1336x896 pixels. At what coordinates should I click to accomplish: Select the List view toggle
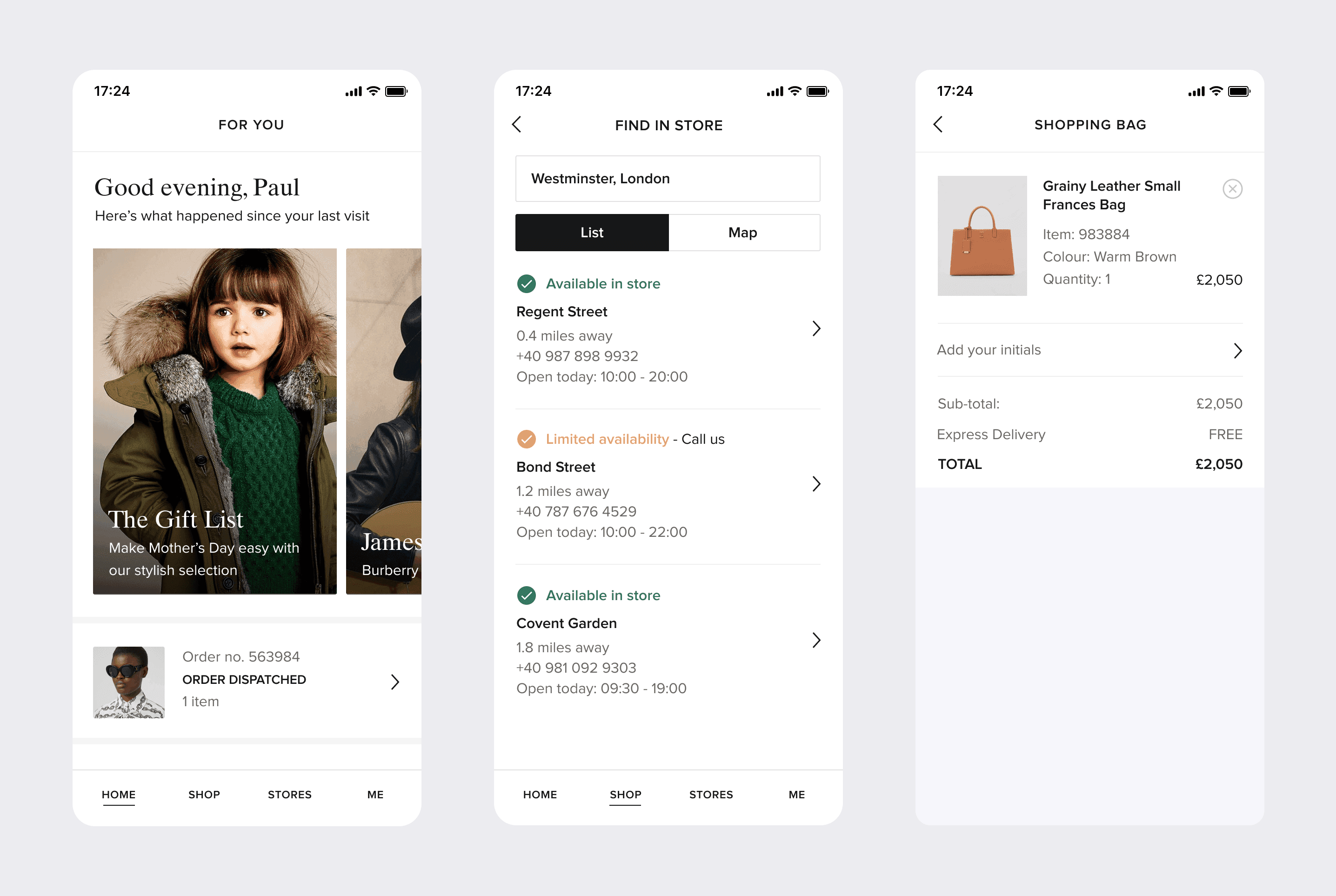point(592,233)
